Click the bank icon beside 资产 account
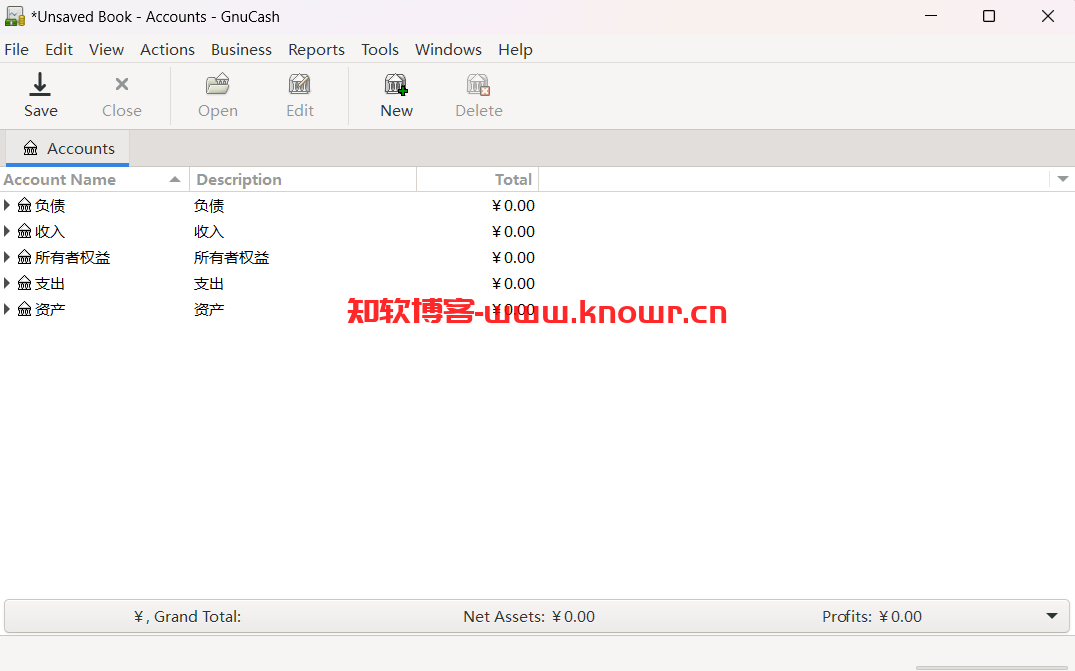Viewport: 1075px width, 671px height. click(25, 309)
